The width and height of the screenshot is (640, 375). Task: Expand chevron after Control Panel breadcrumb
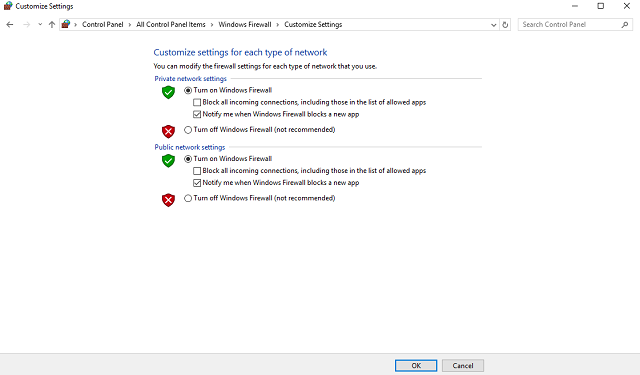tap(130, 25)
